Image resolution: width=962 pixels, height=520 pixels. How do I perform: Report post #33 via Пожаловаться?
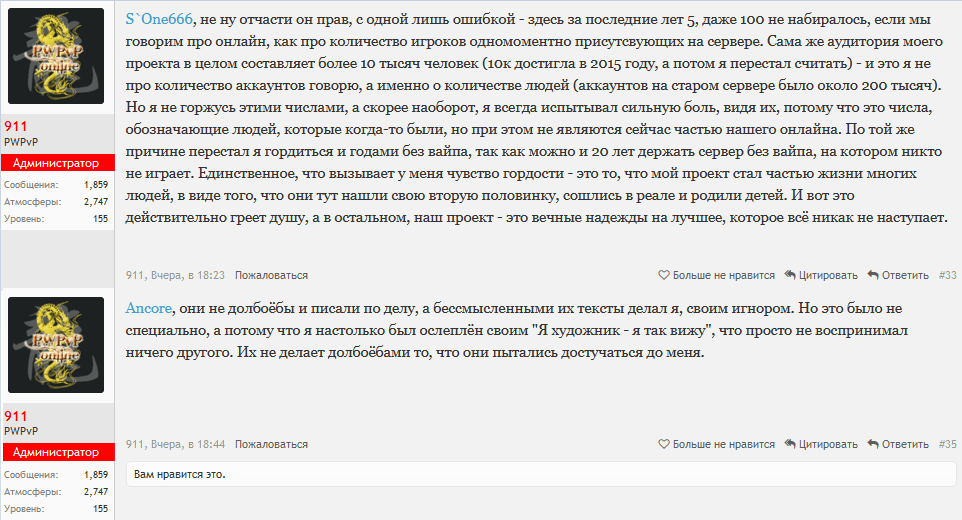point(271,275)
